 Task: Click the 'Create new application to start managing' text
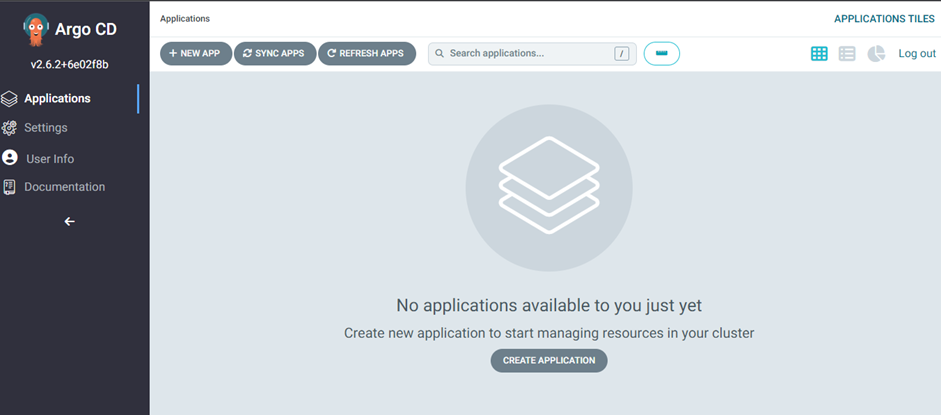pos(549,333)
